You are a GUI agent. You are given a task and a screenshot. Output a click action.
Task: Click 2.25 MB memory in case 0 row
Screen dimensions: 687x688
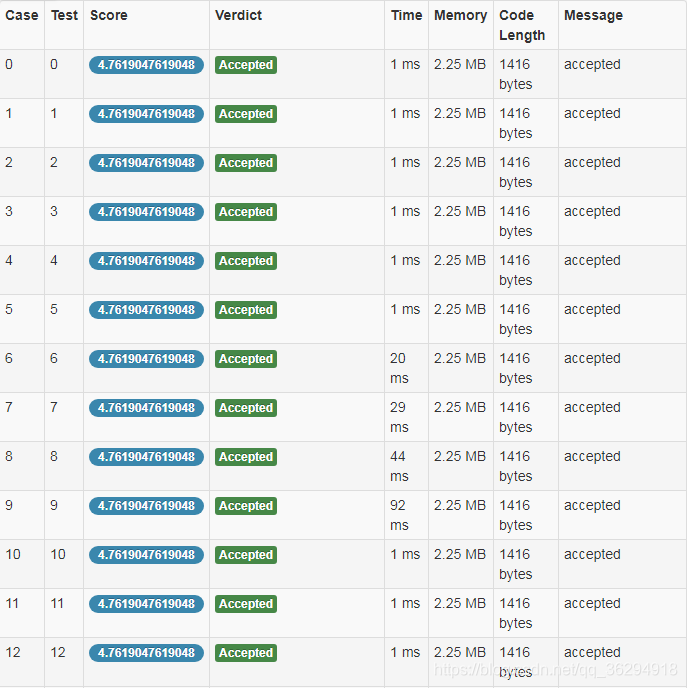(x=460, y=64)
